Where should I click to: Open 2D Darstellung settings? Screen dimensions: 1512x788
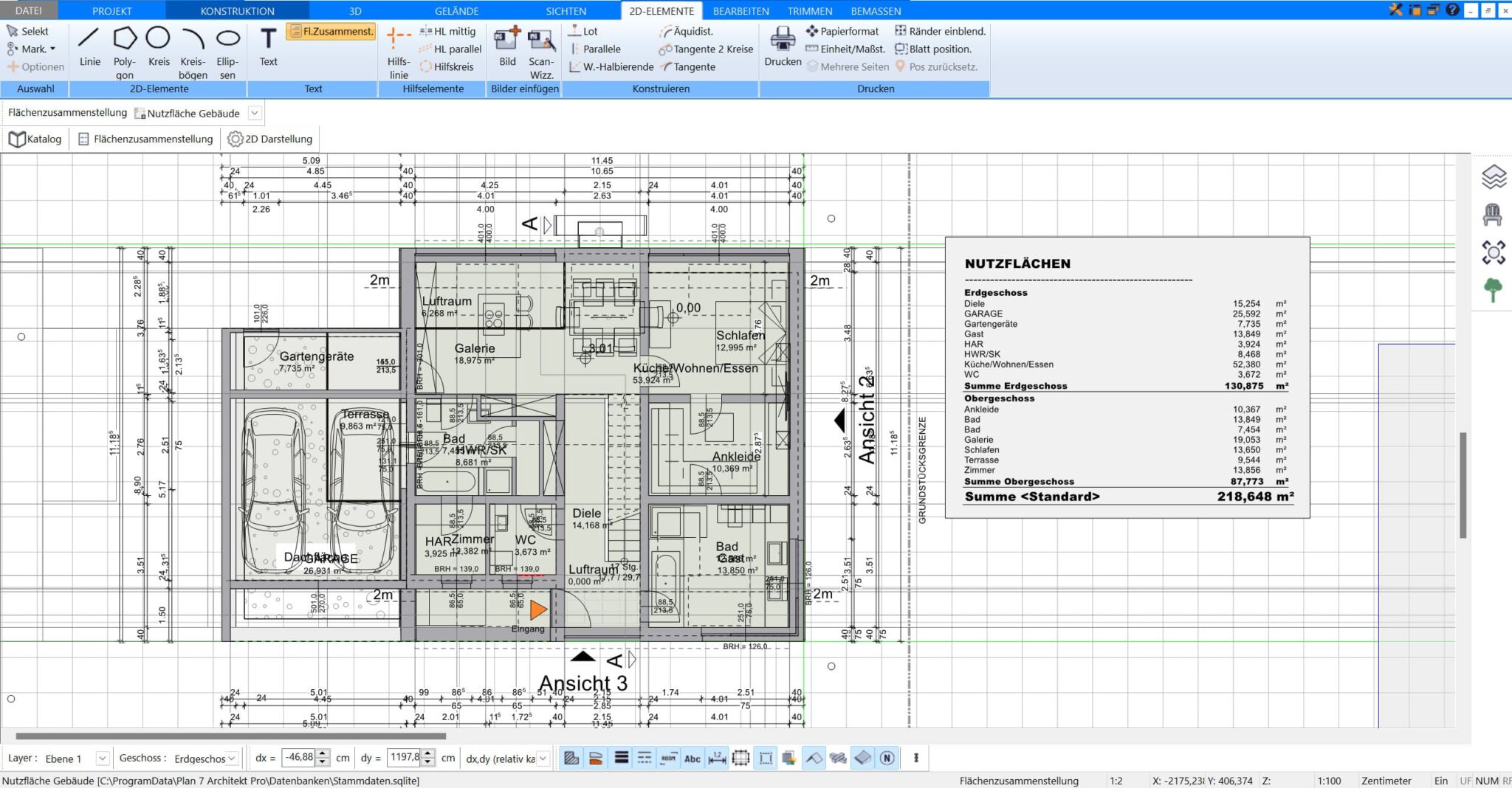(x=270, y=139)
